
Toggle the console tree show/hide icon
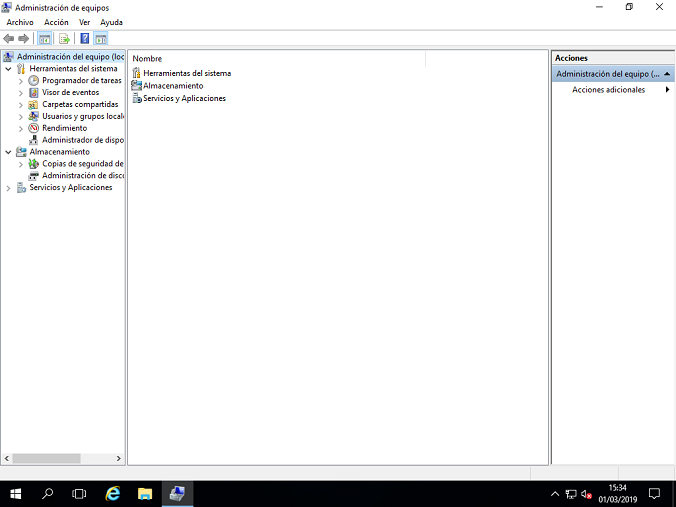(x=44, y=39)
